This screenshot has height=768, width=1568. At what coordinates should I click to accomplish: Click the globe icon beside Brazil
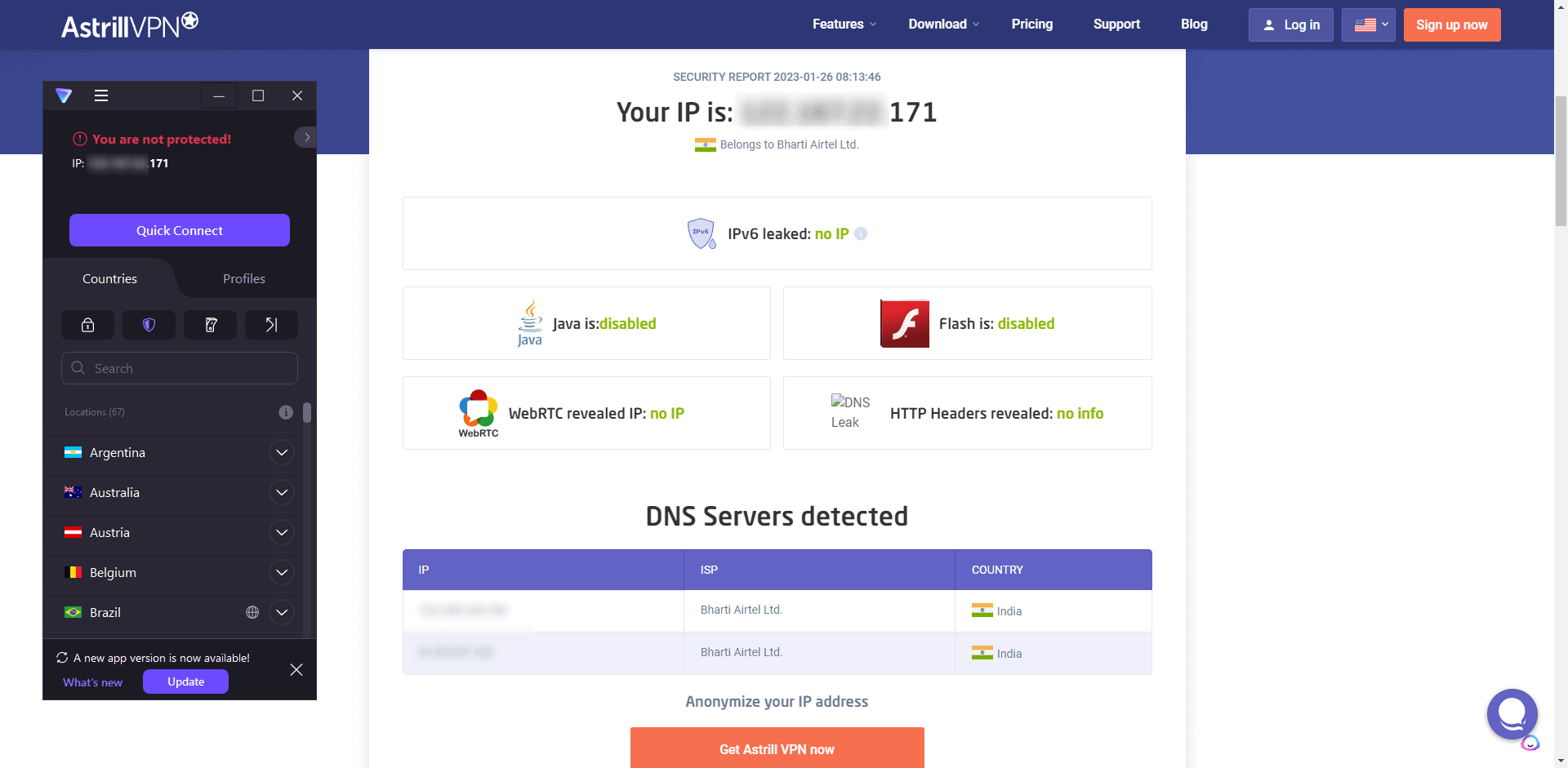click(252, 612)
